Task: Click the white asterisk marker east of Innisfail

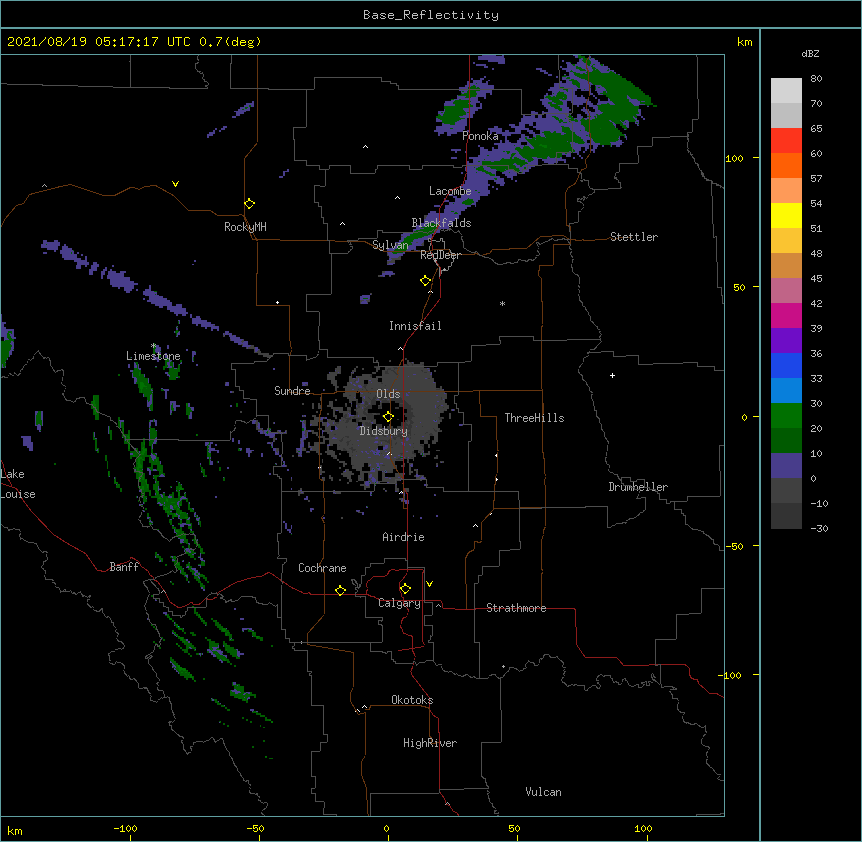Action: tap(502, 303)
